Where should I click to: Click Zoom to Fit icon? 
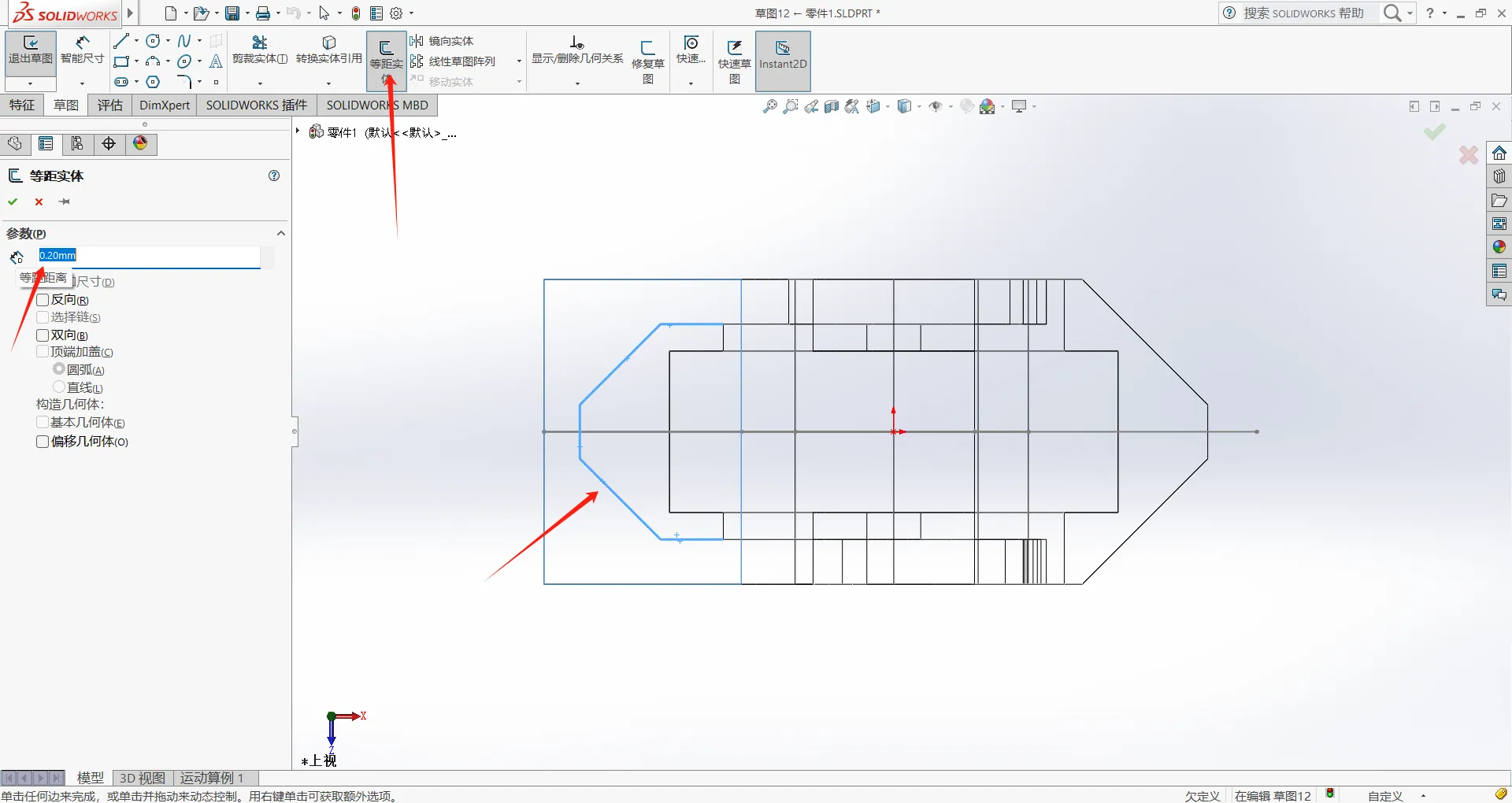click(x=770, y=106)
